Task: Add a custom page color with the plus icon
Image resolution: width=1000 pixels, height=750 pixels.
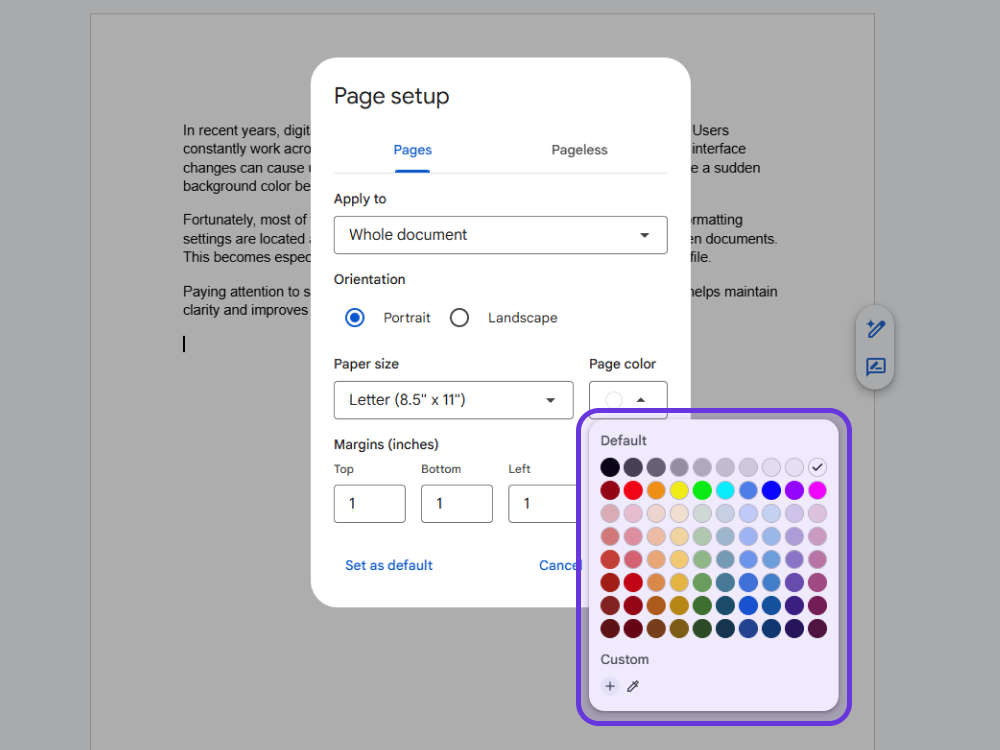Action: pos(610,686)
